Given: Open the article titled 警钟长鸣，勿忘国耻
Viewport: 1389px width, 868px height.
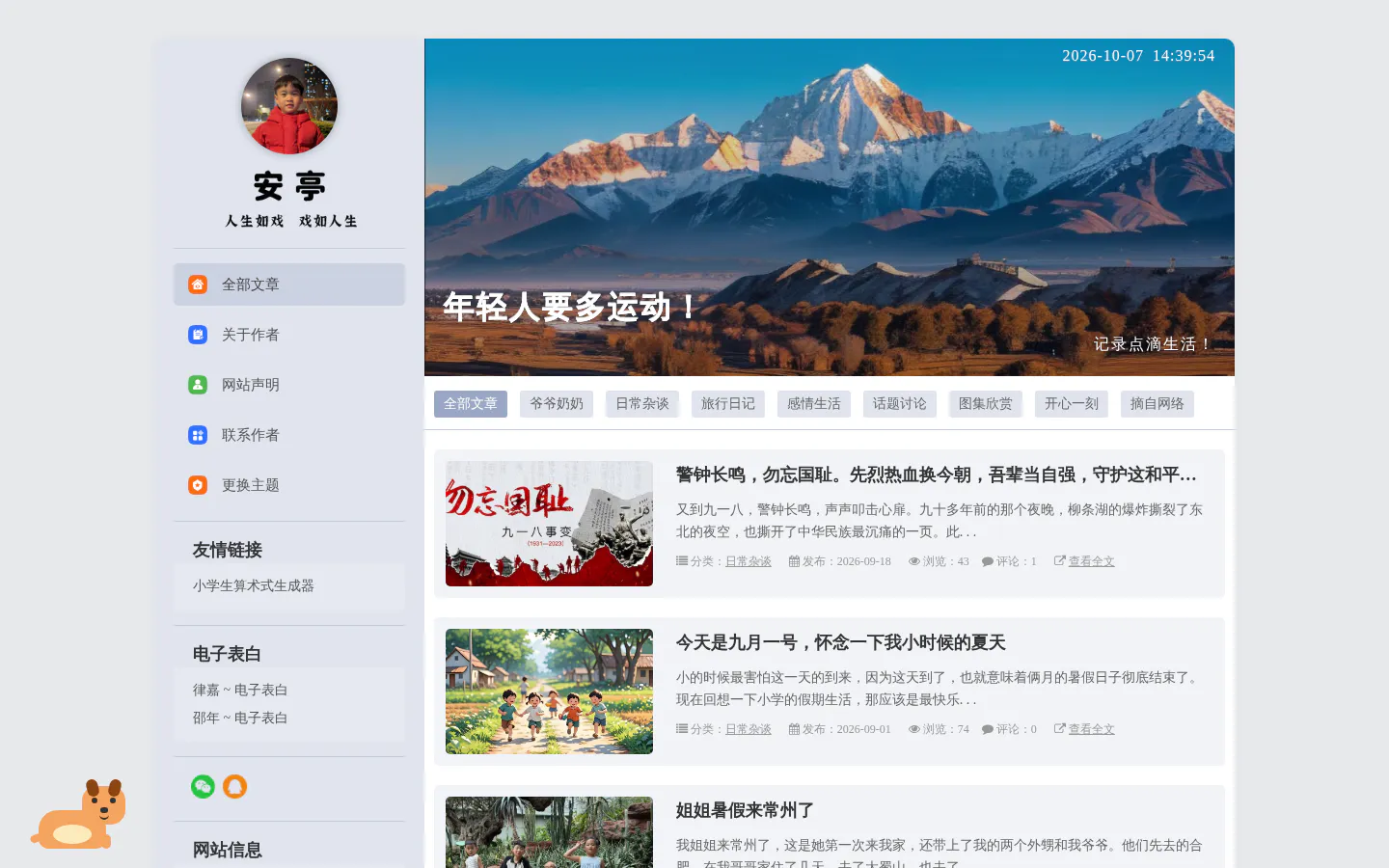Looking at the screenshot, I should click(x=937, y=475).
